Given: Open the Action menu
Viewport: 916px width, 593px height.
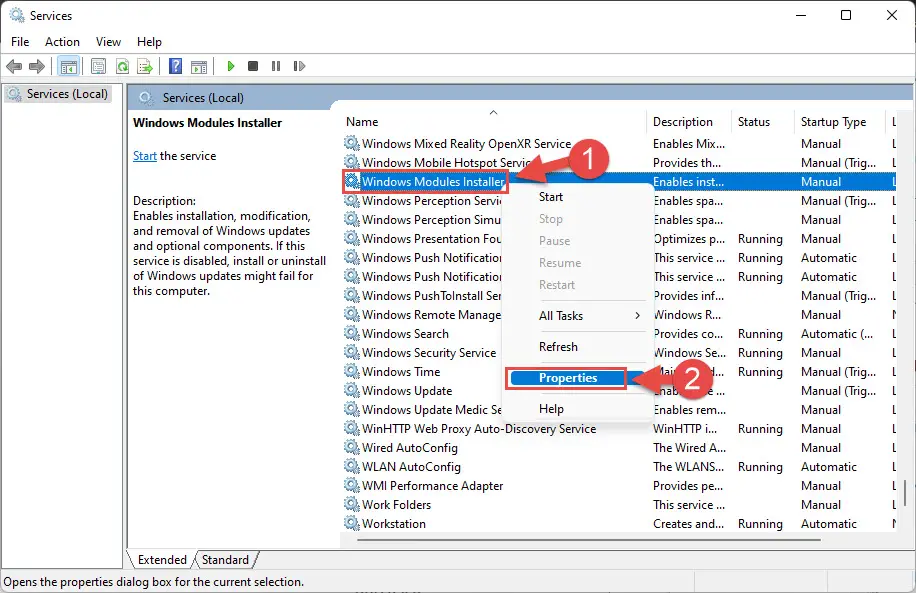Looking at the screenshot, I should pos(62,41).
